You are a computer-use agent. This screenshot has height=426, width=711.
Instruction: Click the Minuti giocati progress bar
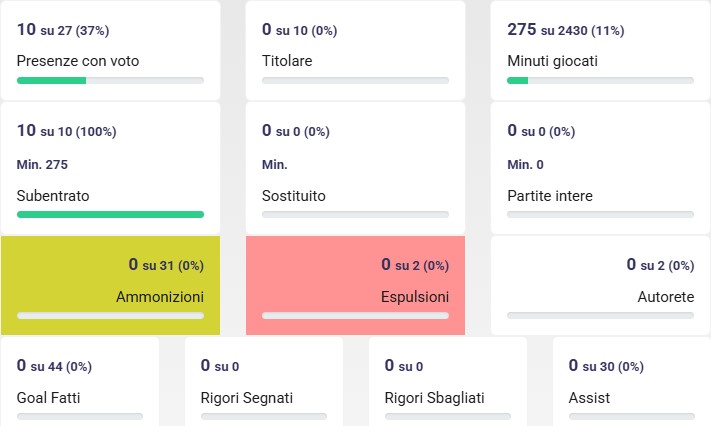point(600,80)
